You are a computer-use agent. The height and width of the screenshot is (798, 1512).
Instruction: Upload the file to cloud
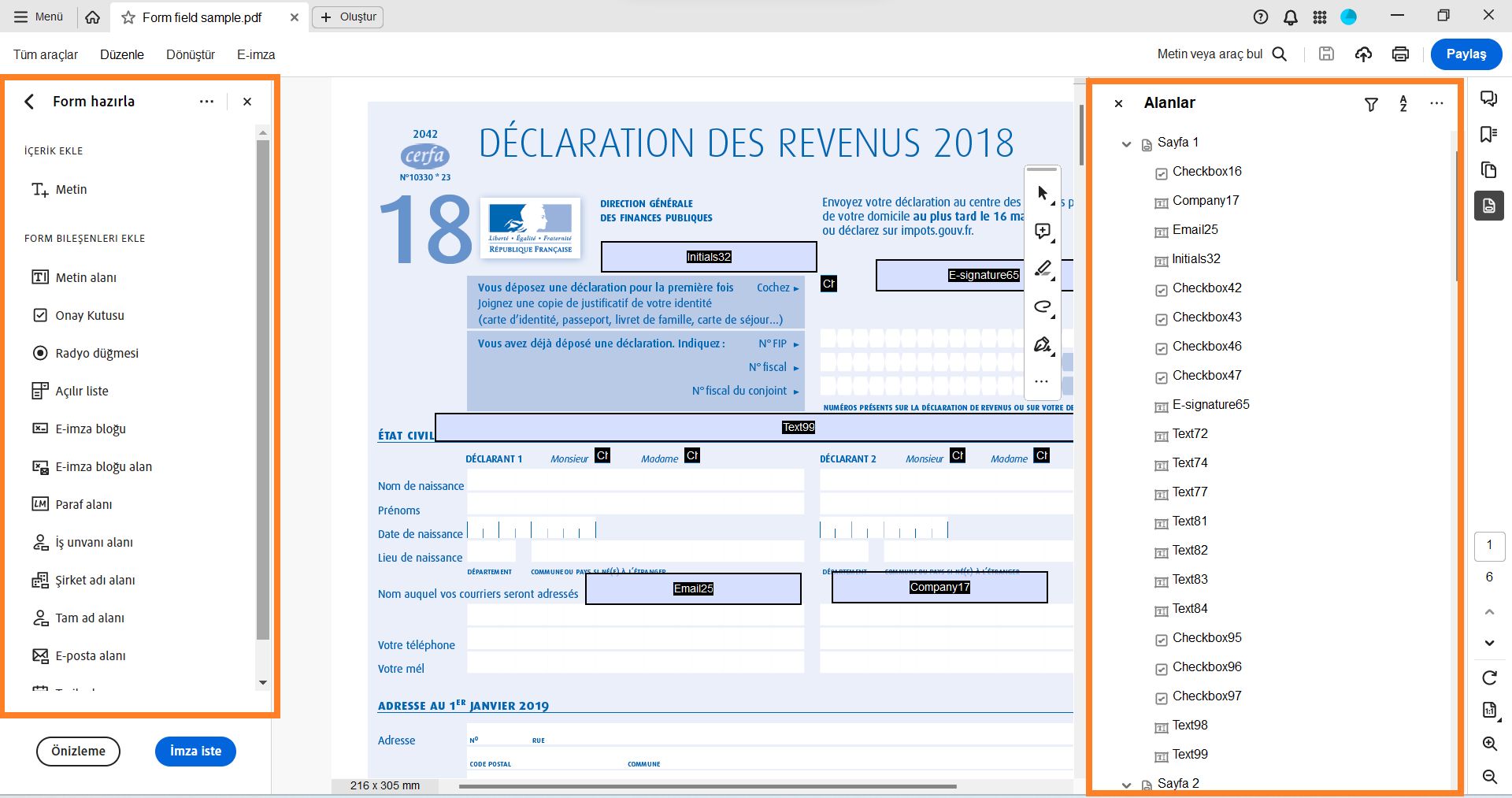tap(1363, 54)
